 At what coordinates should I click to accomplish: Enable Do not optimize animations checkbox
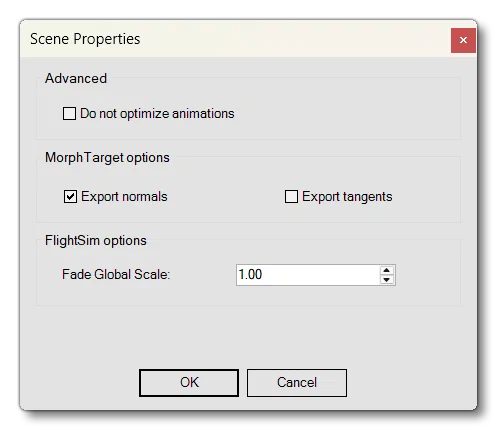coord(69,113)
